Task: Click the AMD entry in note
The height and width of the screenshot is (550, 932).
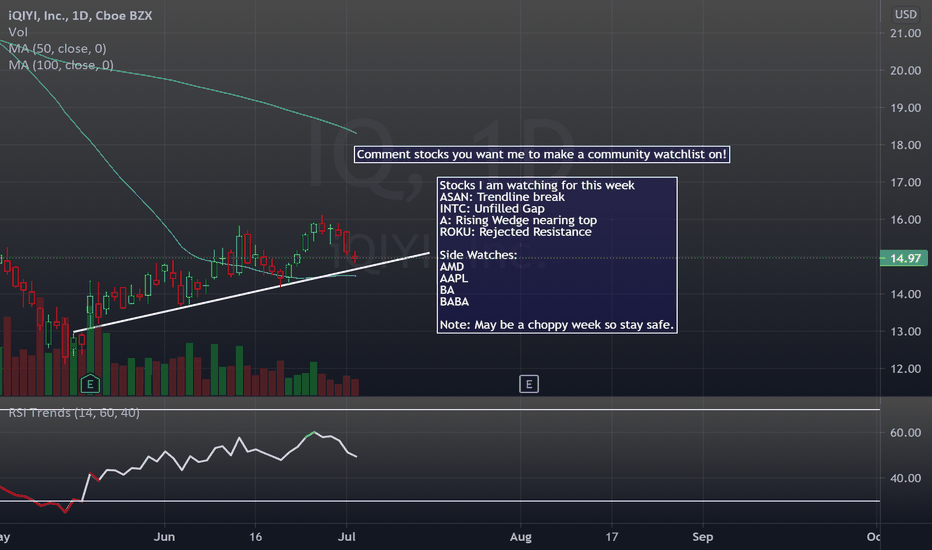Action: (451, 267)
